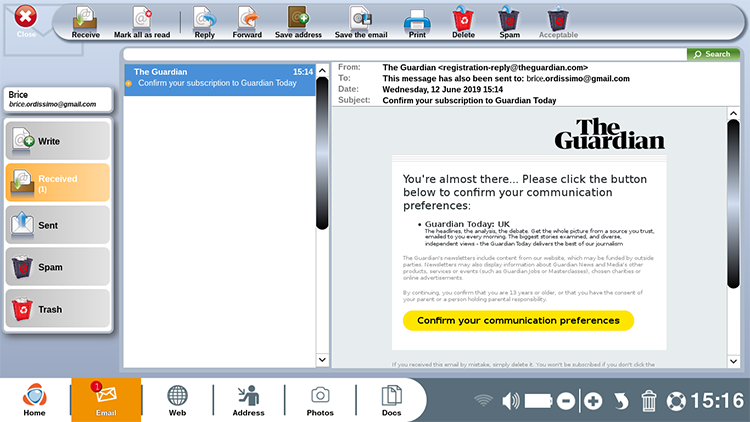The image size is (750, 422).
Task: Click the speaker volume icon
Action: [x=510, y=400]
